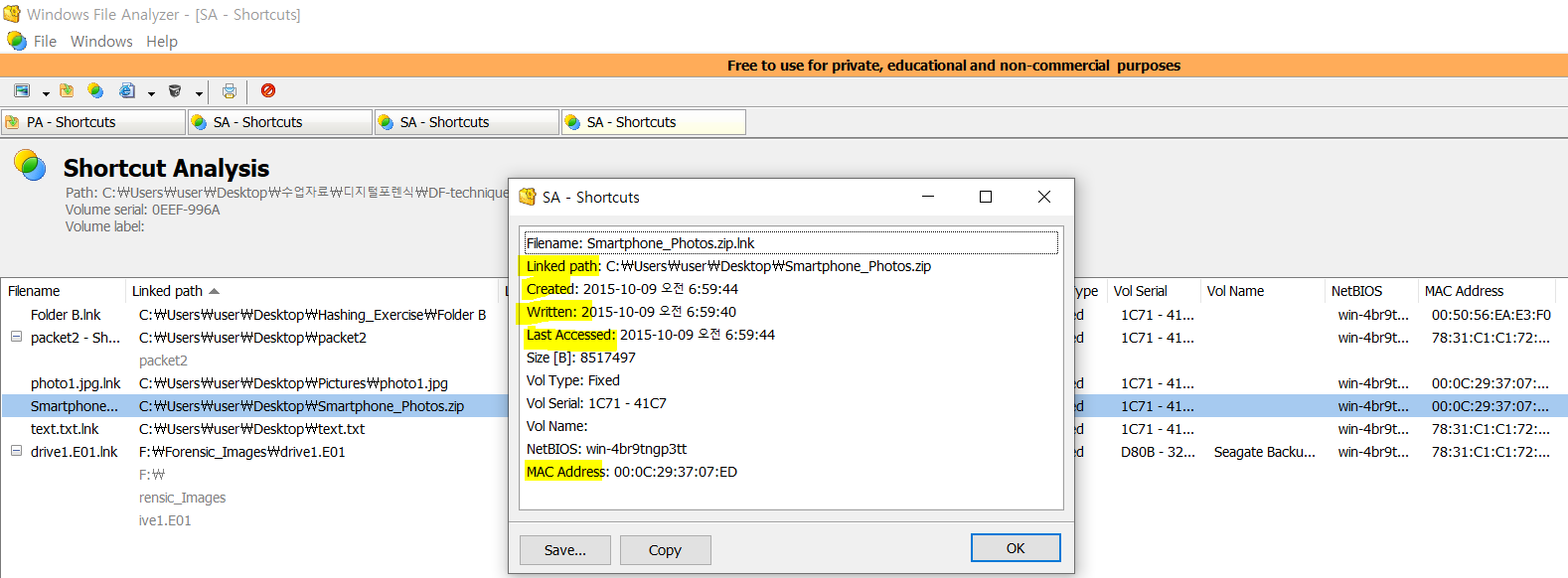Open the File menu
This screenshot has height=578, width=1568.
click(45, 41)
